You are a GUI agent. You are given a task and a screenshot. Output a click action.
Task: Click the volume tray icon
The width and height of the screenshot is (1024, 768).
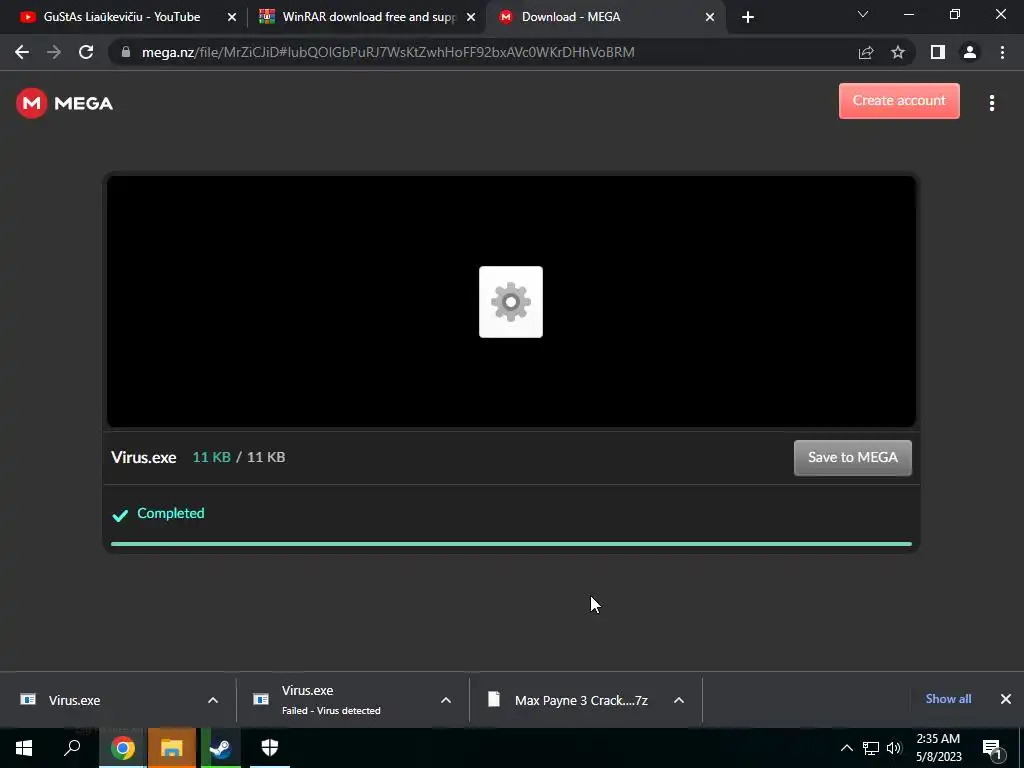tap(894, 748)
